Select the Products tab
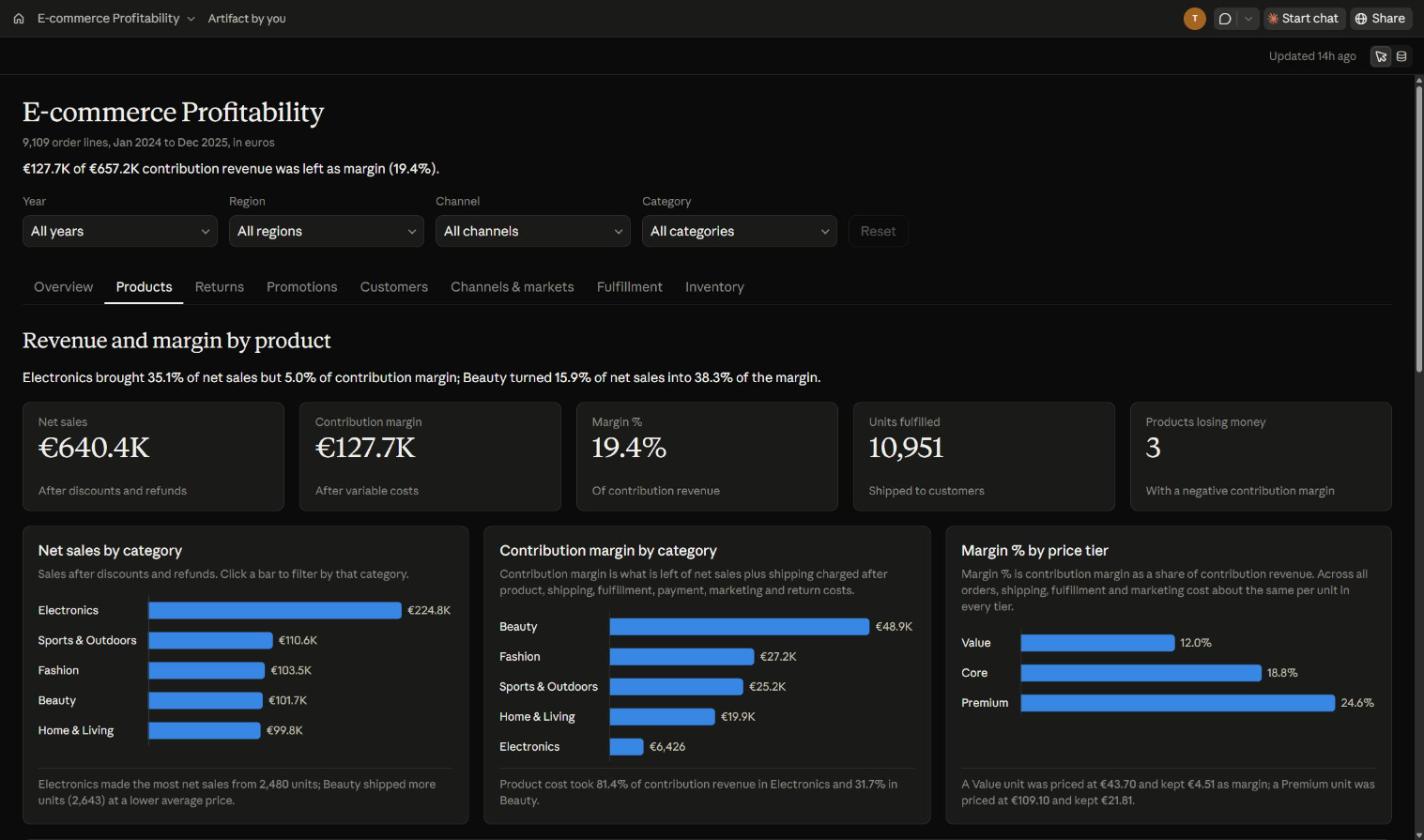 click(x=144, y=287)
